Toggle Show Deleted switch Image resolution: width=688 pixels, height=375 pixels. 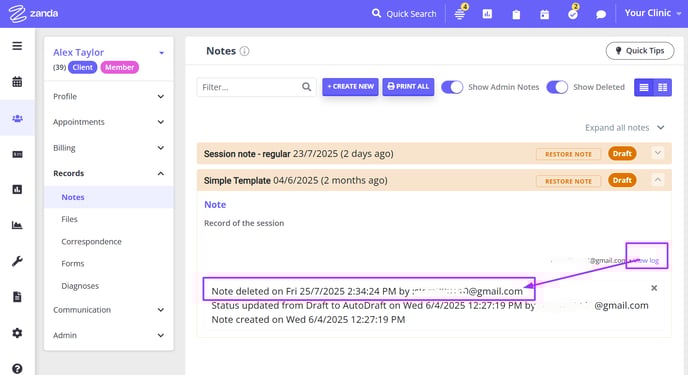(557, 87)
